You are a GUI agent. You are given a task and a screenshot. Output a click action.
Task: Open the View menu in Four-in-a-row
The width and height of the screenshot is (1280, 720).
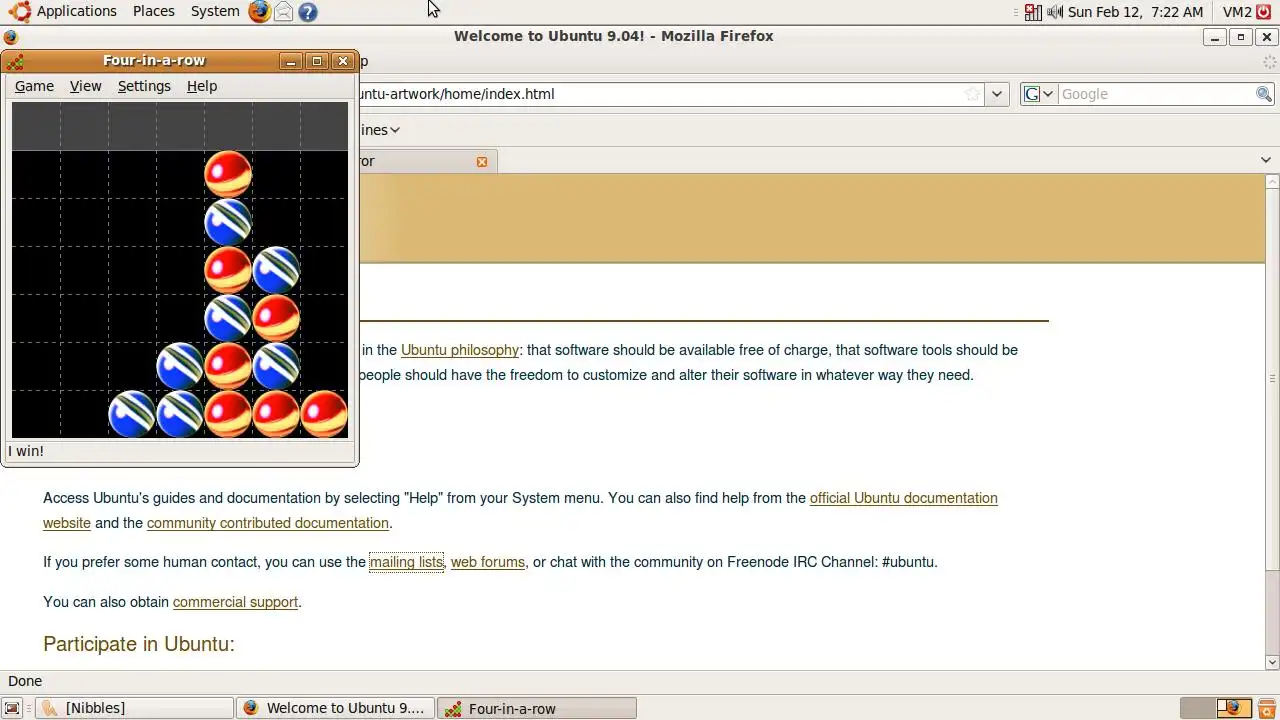[85, 86]
